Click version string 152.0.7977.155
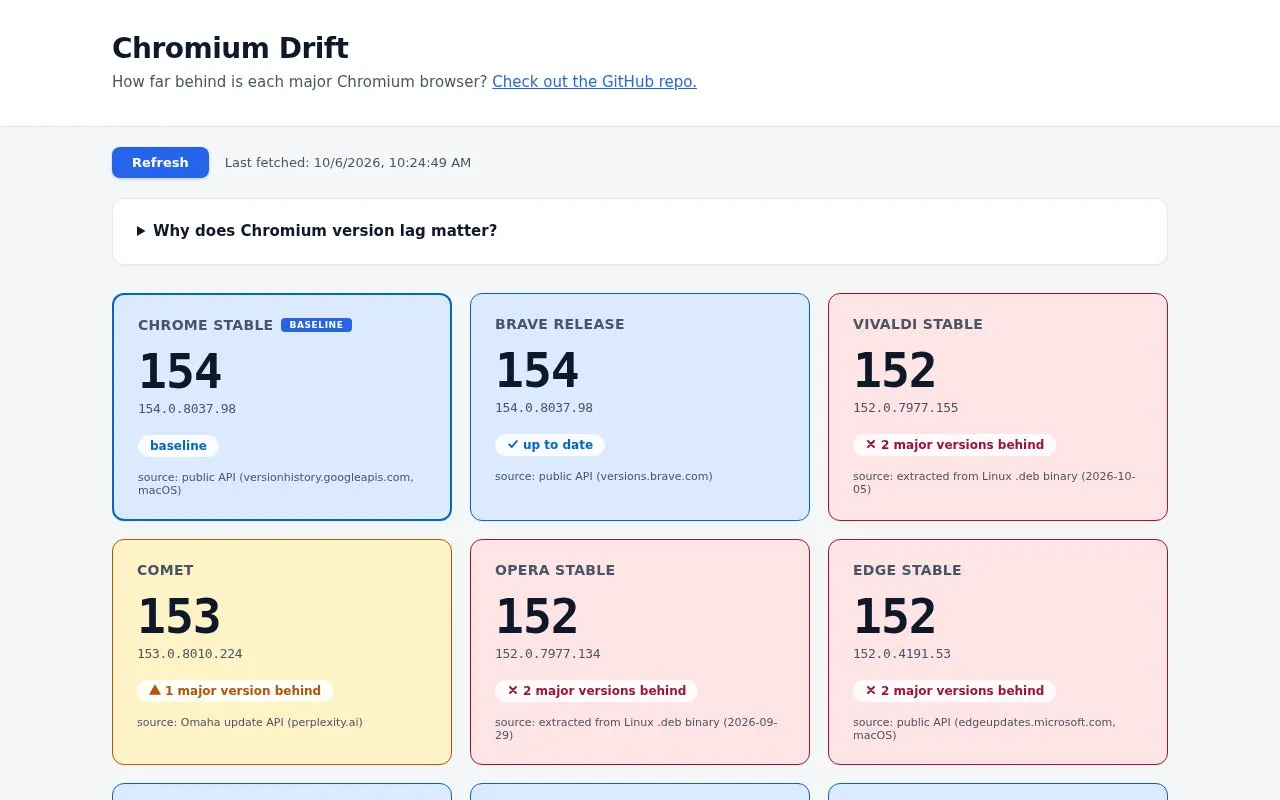The image size is (1280, 800). (906, 408)
